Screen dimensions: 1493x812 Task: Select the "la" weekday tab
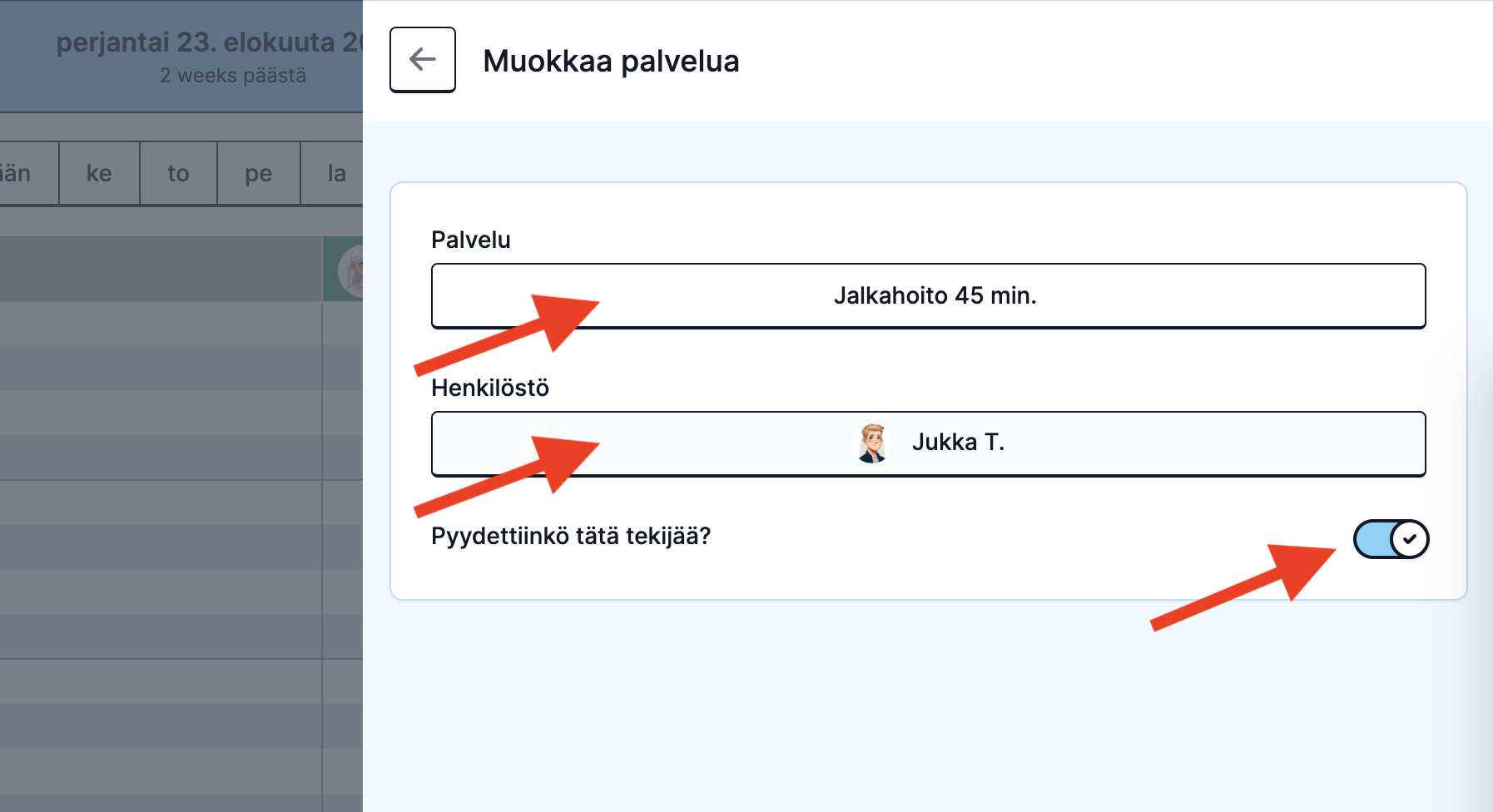tap(333, 173)
